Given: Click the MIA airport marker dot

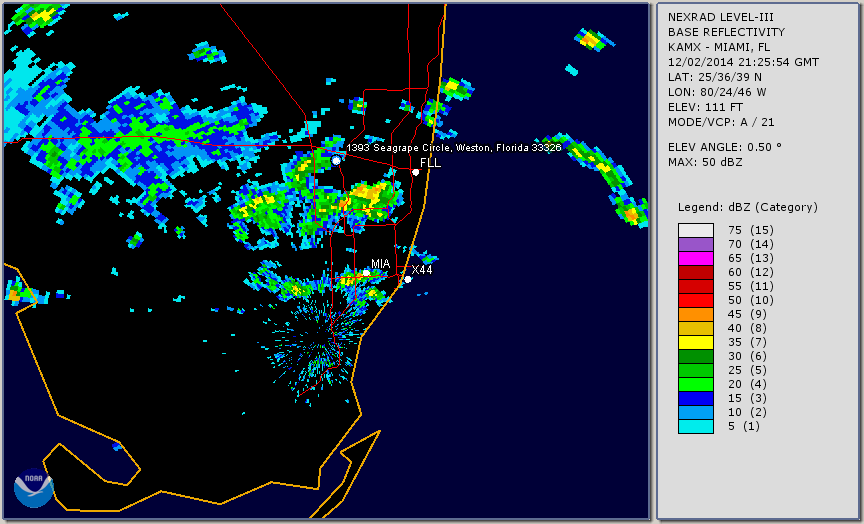Looking at the screenshot, I should click(366, 273).
